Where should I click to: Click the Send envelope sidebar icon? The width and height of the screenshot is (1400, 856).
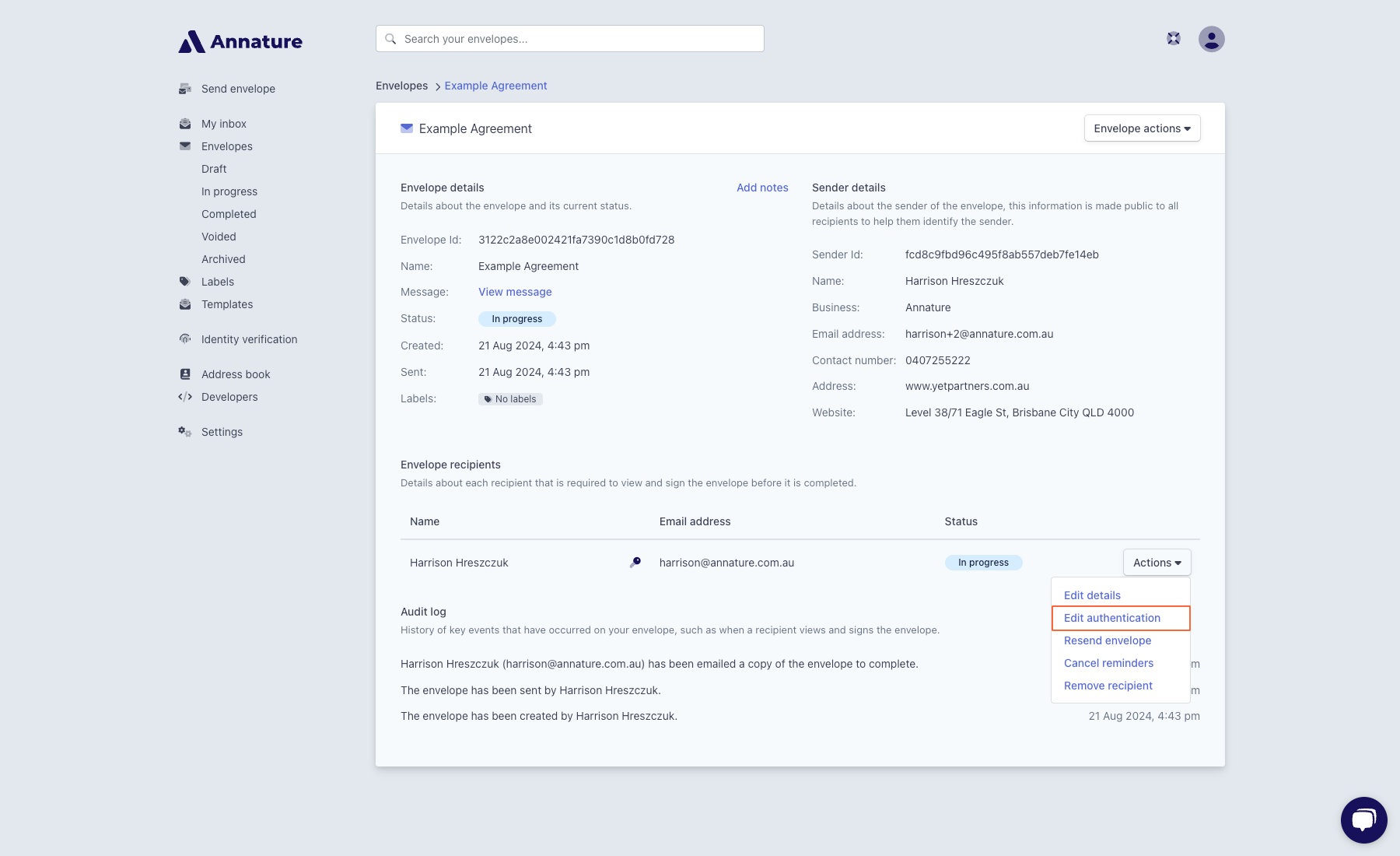(x=185, y=89)
